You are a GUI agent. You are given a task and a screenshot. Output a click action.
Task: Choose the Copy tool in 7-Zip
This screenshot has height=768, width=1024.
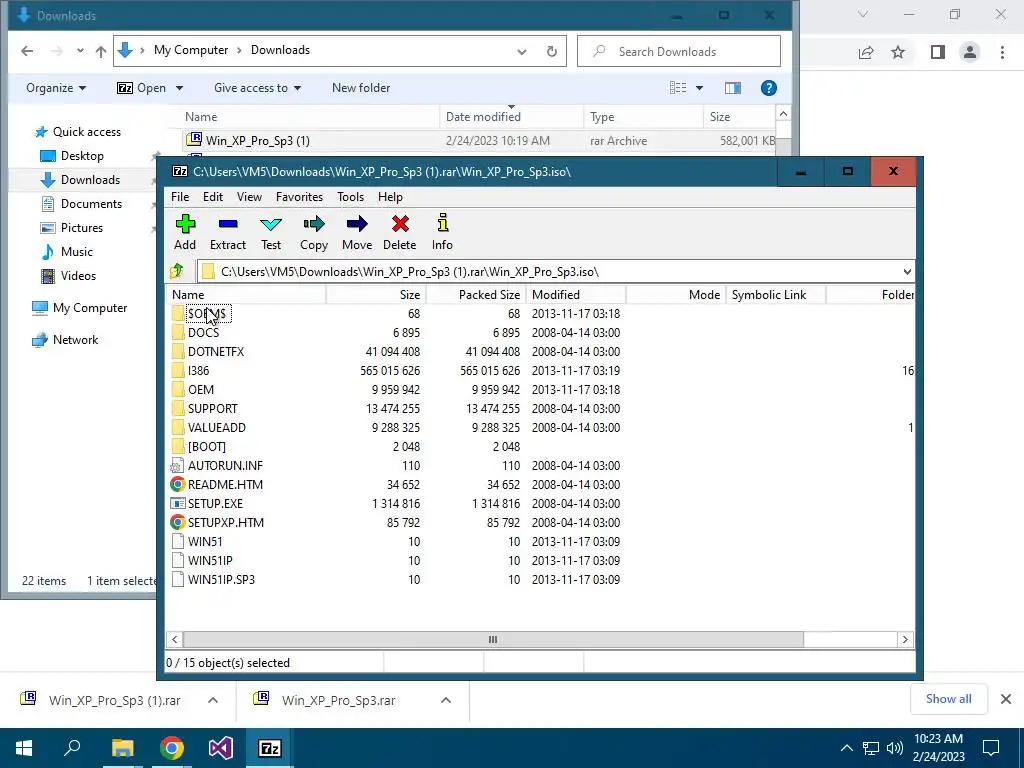tap(313, 225)
